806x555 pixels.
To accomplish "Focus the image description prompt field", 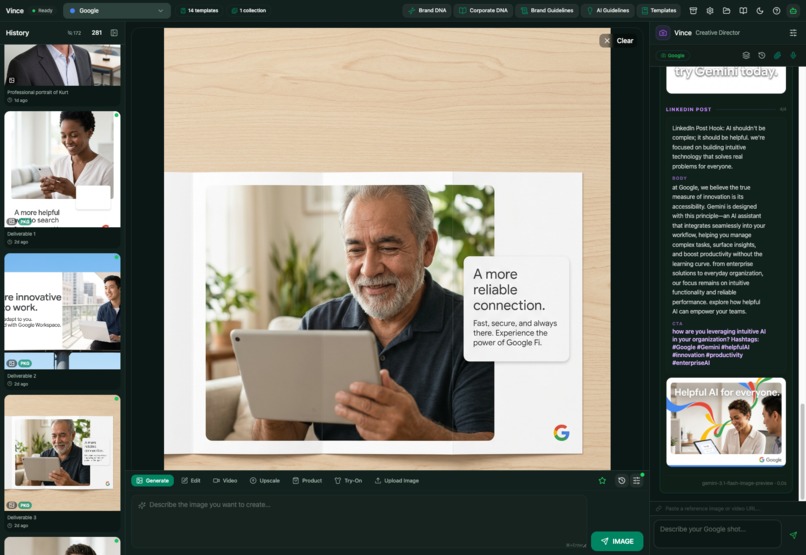I will (x=359, y=522).
